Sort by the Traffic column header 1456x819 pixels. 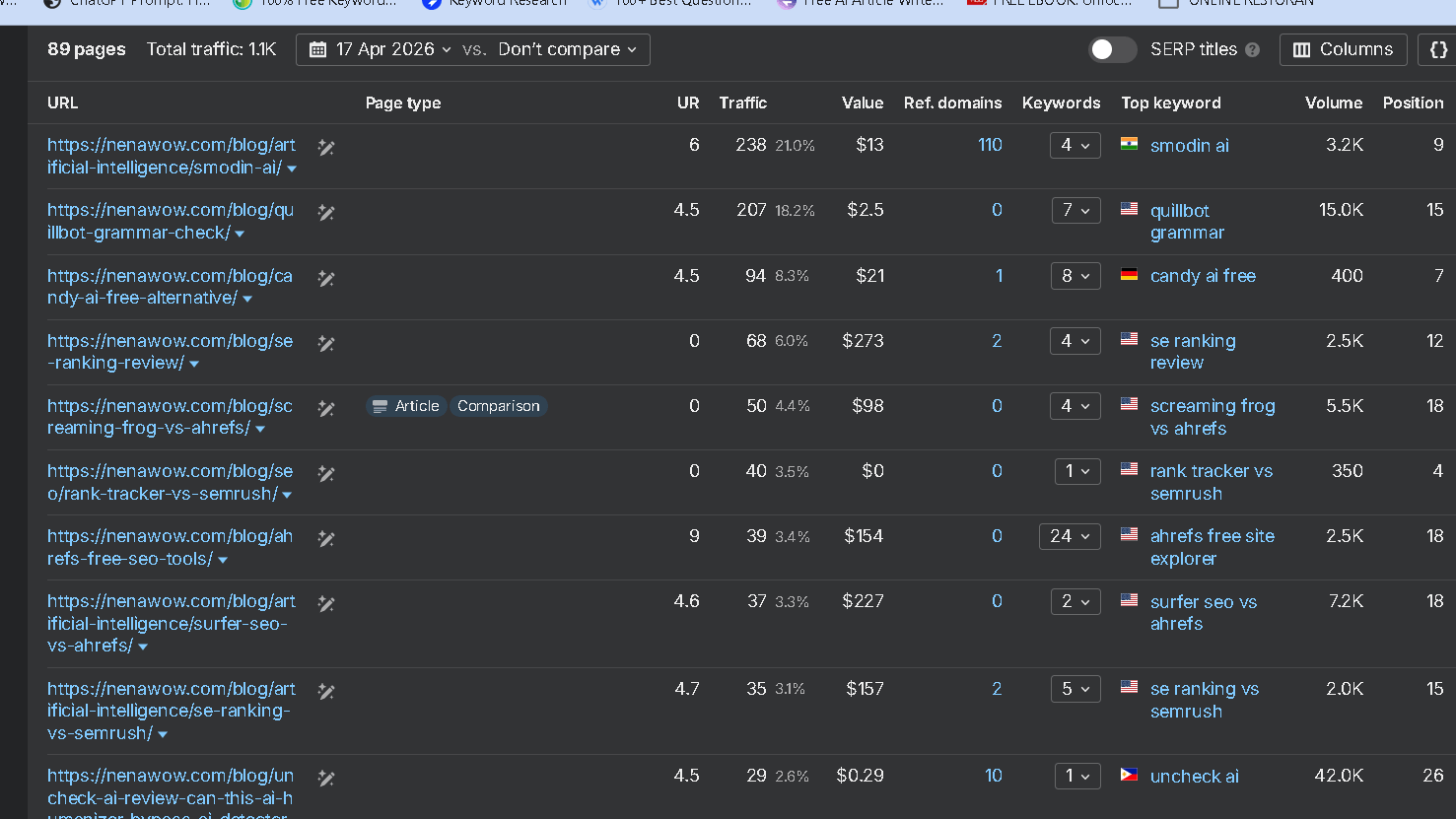tap(742, 102)
